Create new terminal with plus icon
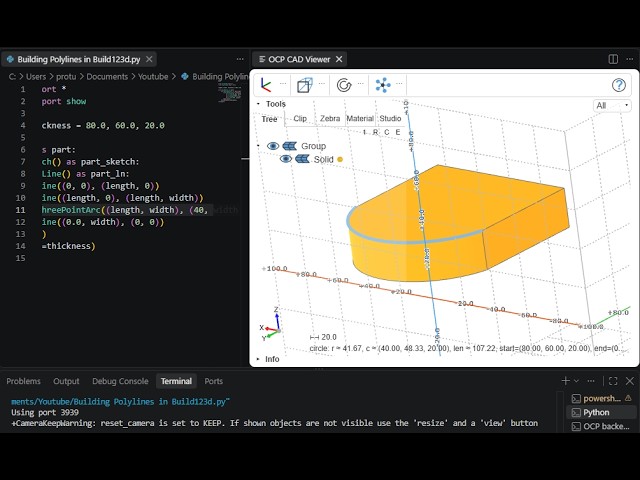Screen dimensions: 640x480 point(565,381)
